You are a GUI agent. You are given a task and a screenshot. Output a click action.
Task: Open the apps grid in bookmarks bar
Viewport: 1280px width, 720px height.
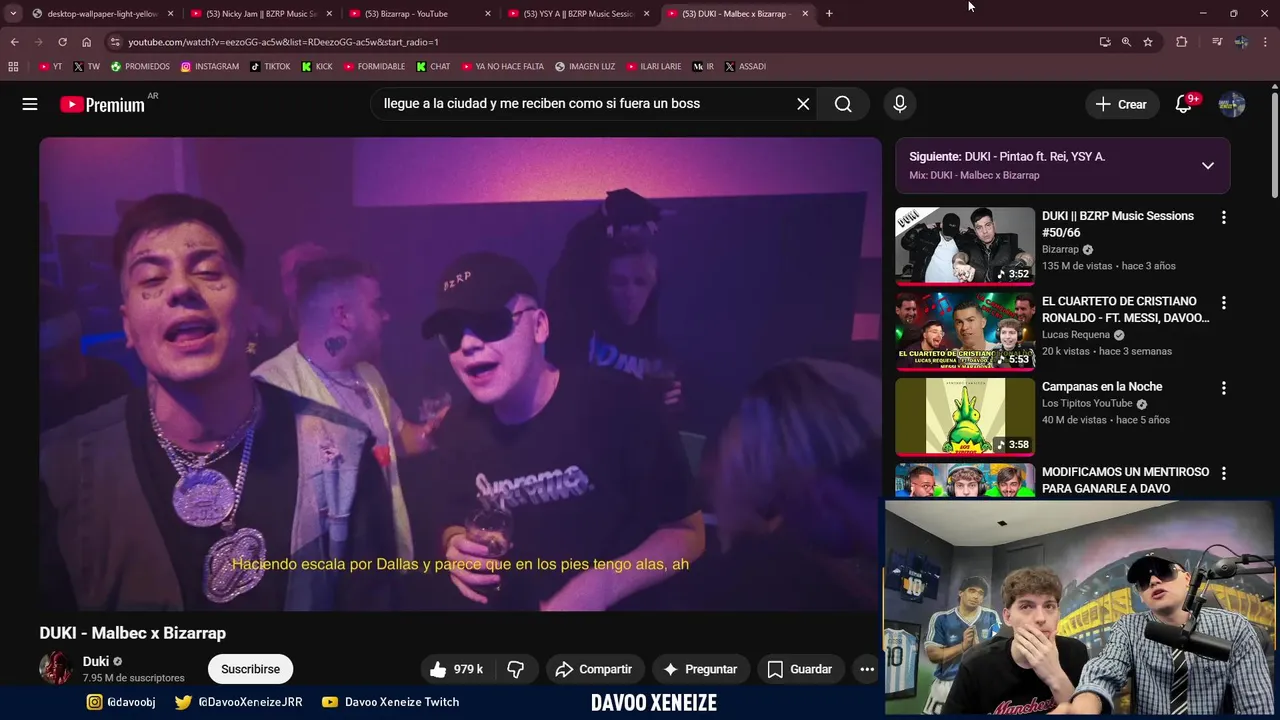coord(13,67)
